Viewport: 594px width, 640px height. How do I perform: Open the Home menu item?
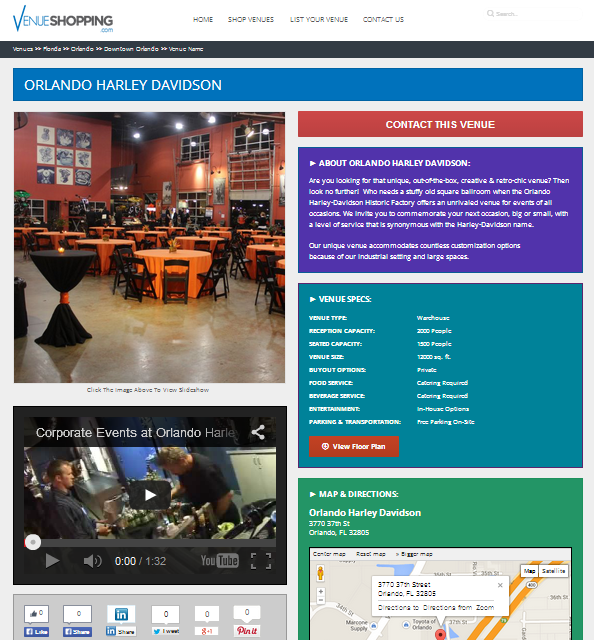click(203, 19)
